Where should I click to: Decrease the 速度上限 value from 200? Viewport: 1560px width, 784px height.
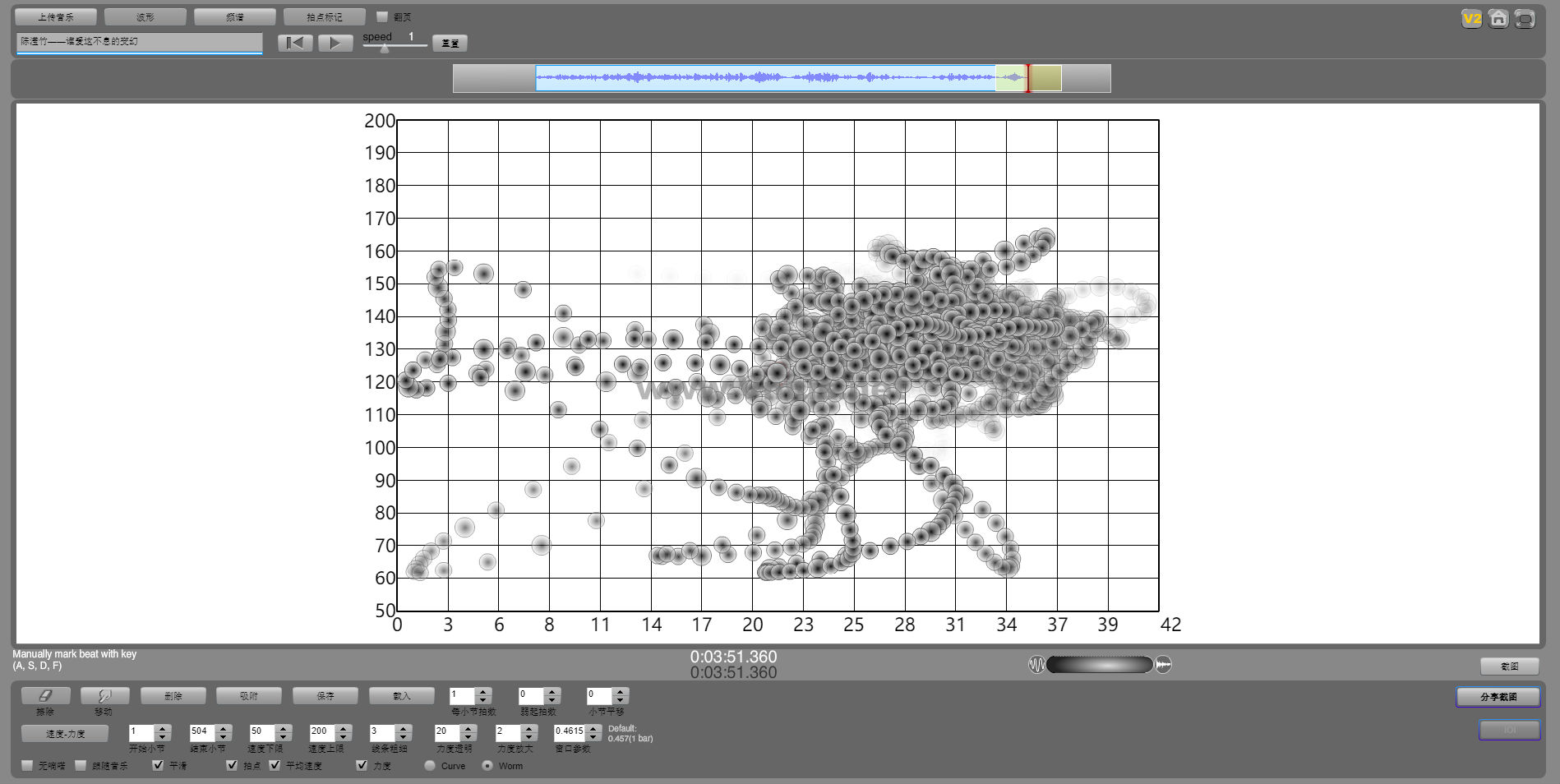344,736
